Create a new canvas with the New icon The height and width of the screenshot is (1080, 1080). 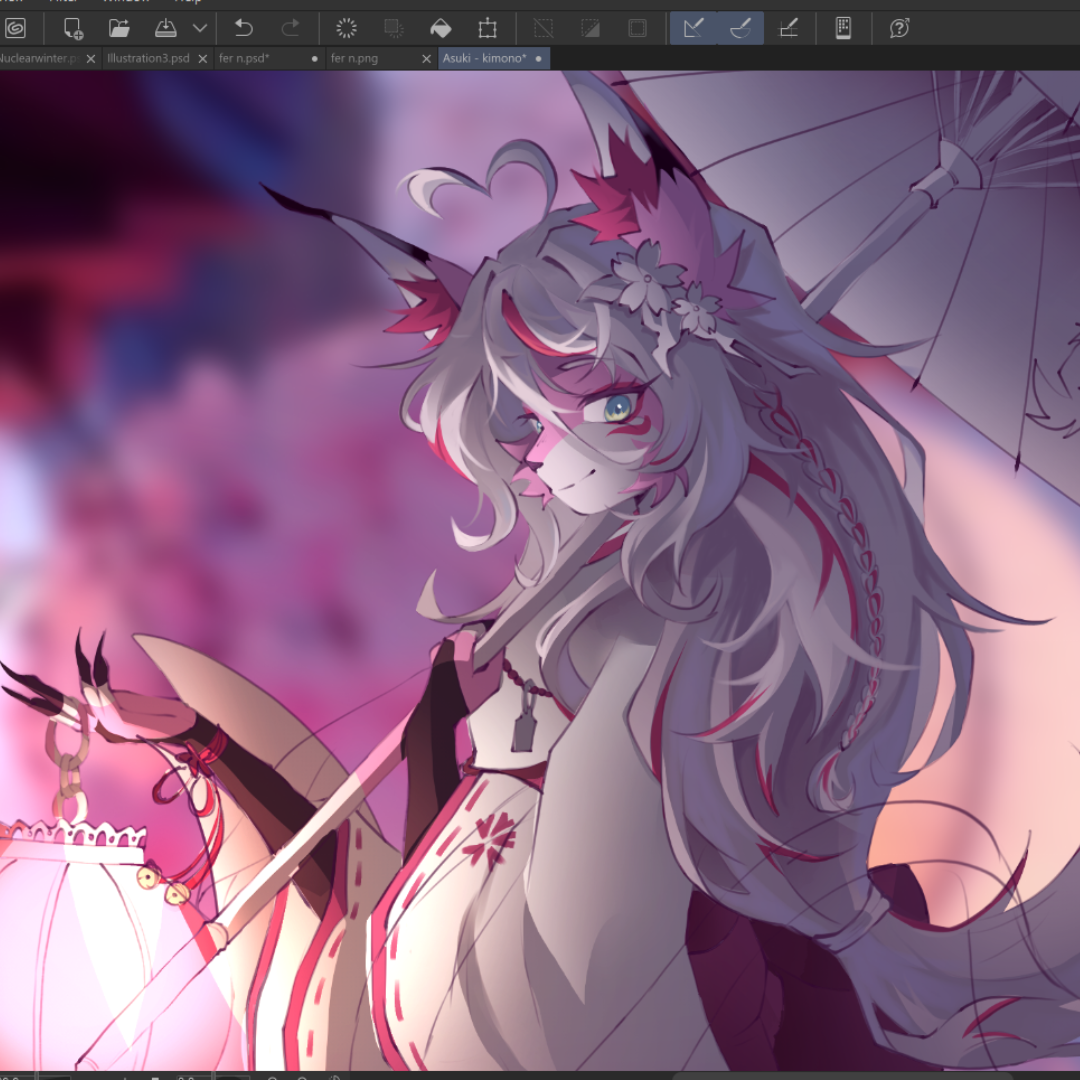(x=73, y=28)
